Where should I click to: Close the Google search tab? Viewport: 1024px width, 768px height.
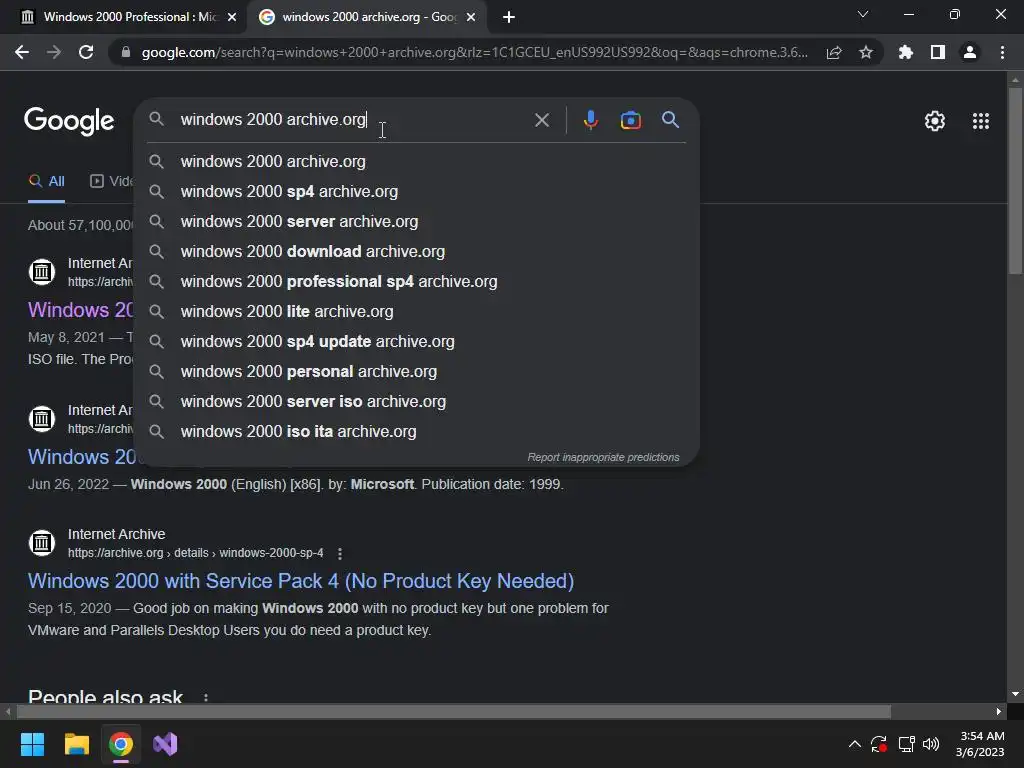pyautogui.click(x=471, y=17)
